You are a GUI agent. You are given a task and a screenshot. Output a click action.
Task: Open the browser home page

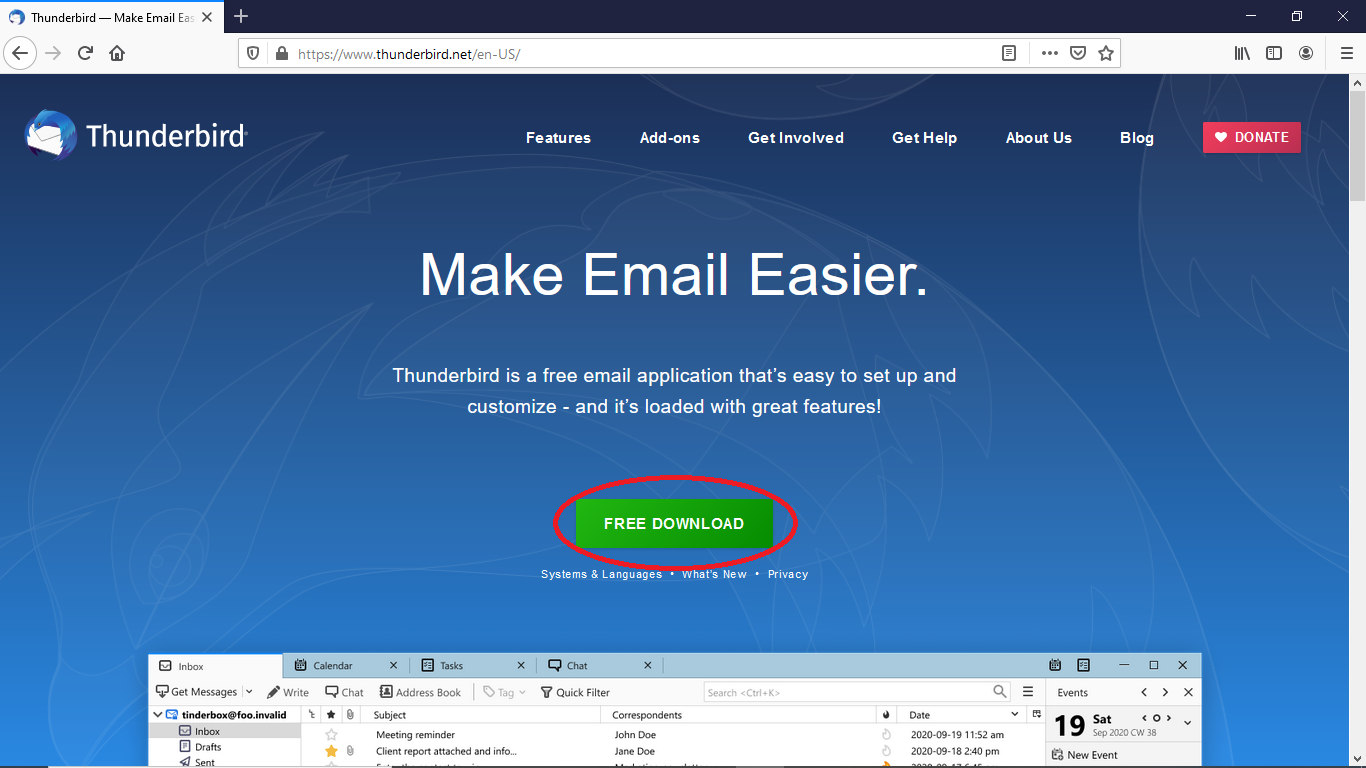(117, 53)
